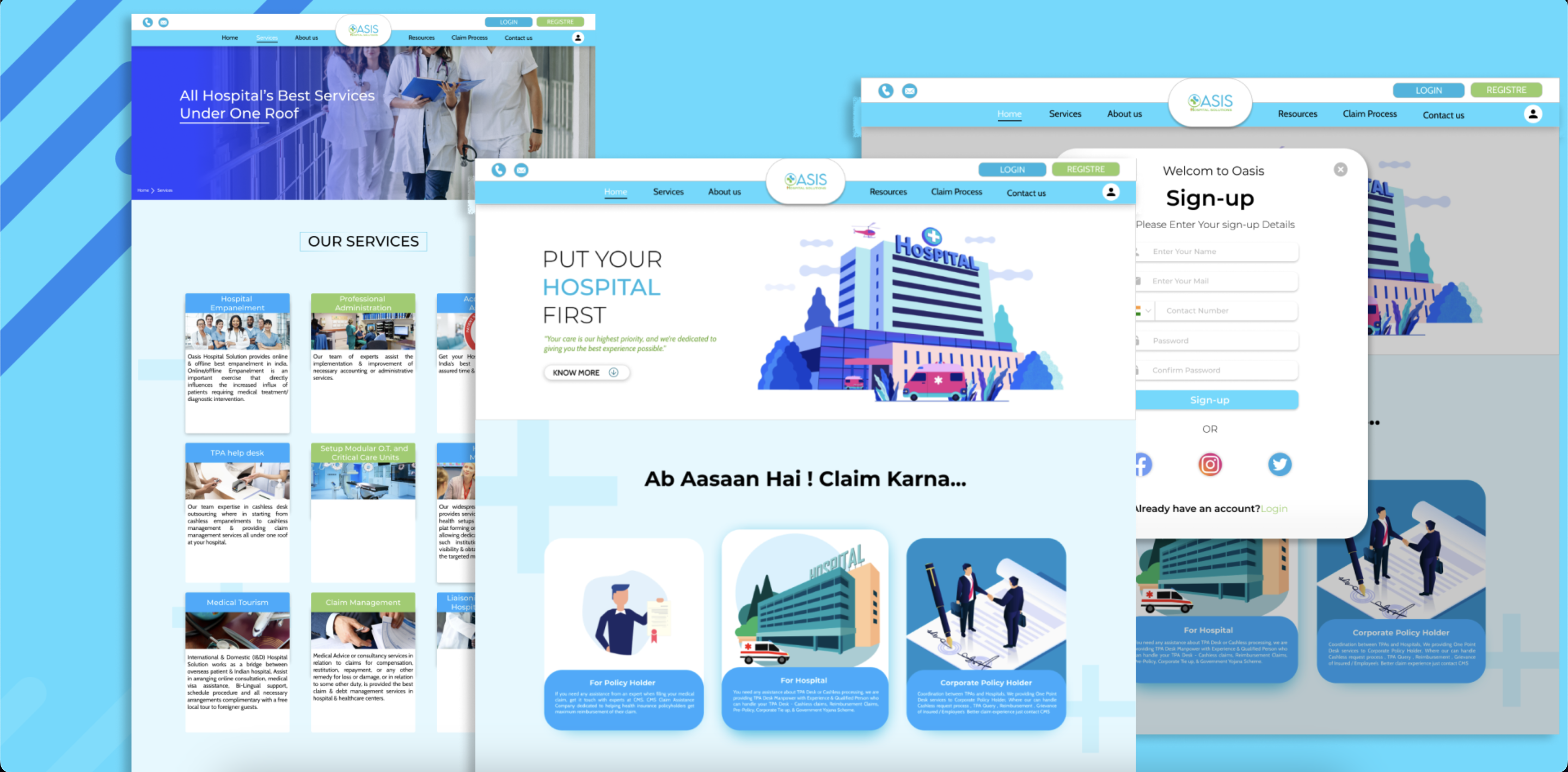Viewport: 1568px width, 772px height.
Task: Close the Welcom to Oasis sign-up modal
Action: [x=1341, y=170]
